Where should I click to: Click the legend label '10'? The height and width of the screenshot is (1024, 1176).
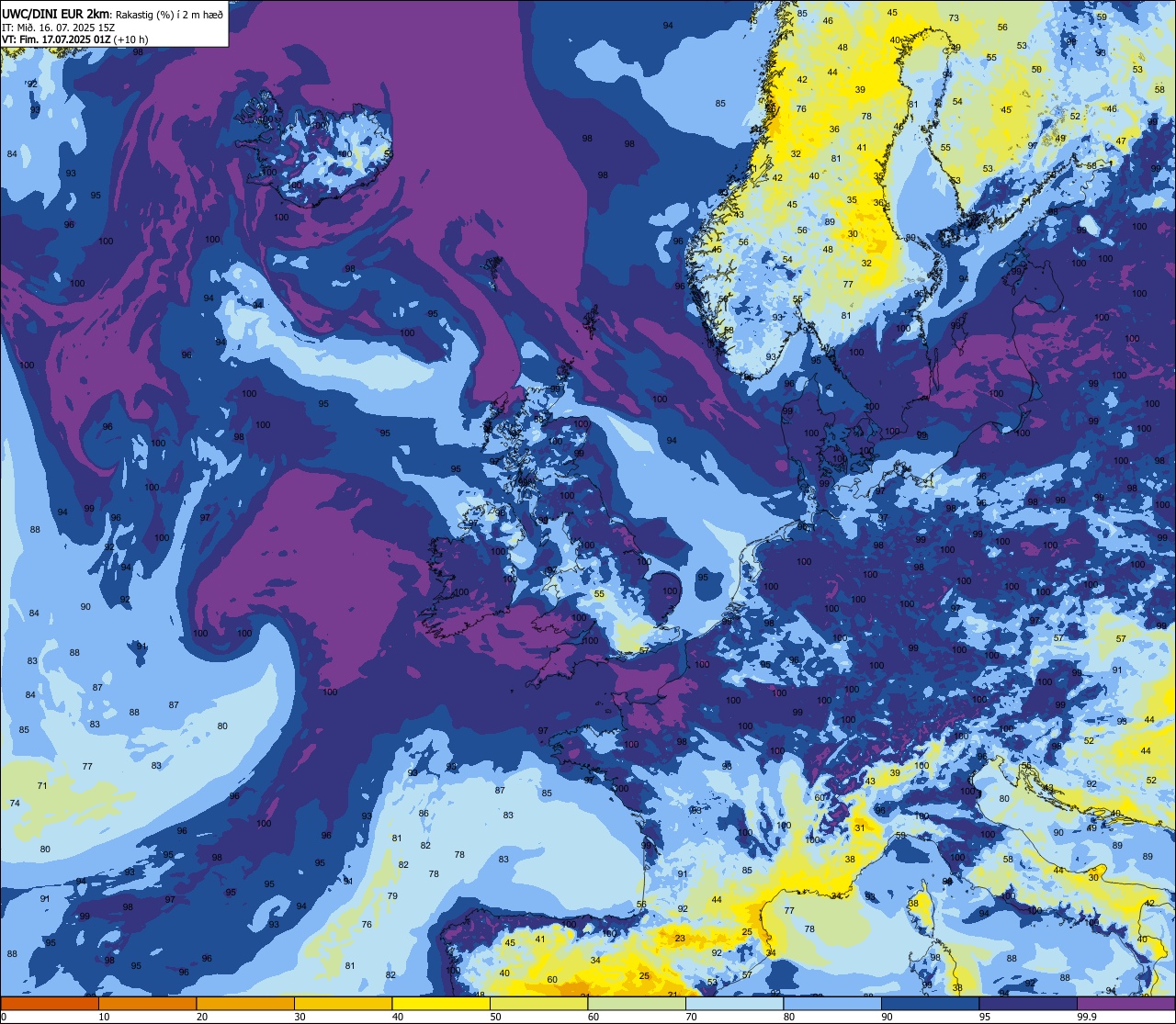(104, 1017)
